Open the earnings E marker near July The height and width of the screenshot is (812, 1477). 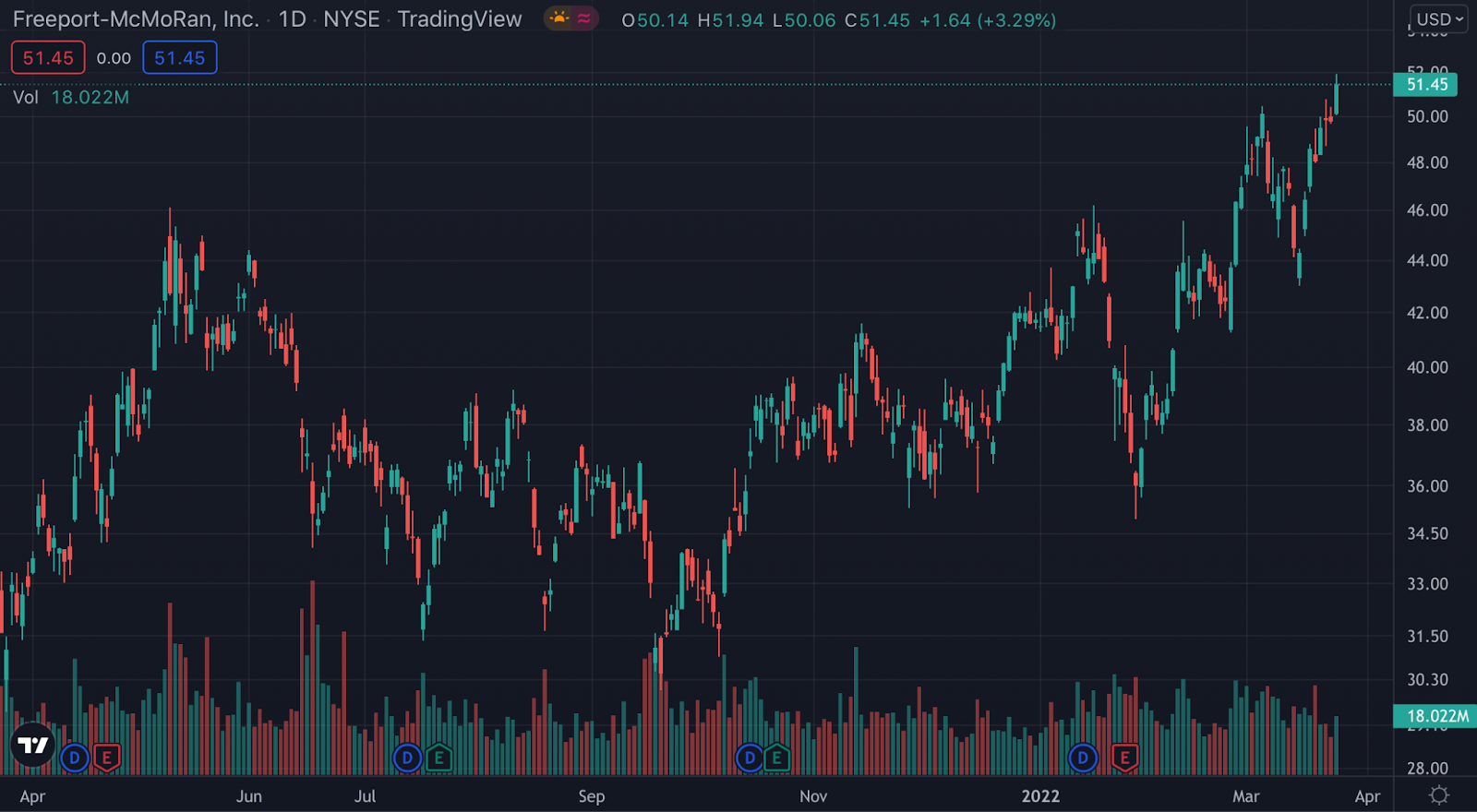click(439, 758)
